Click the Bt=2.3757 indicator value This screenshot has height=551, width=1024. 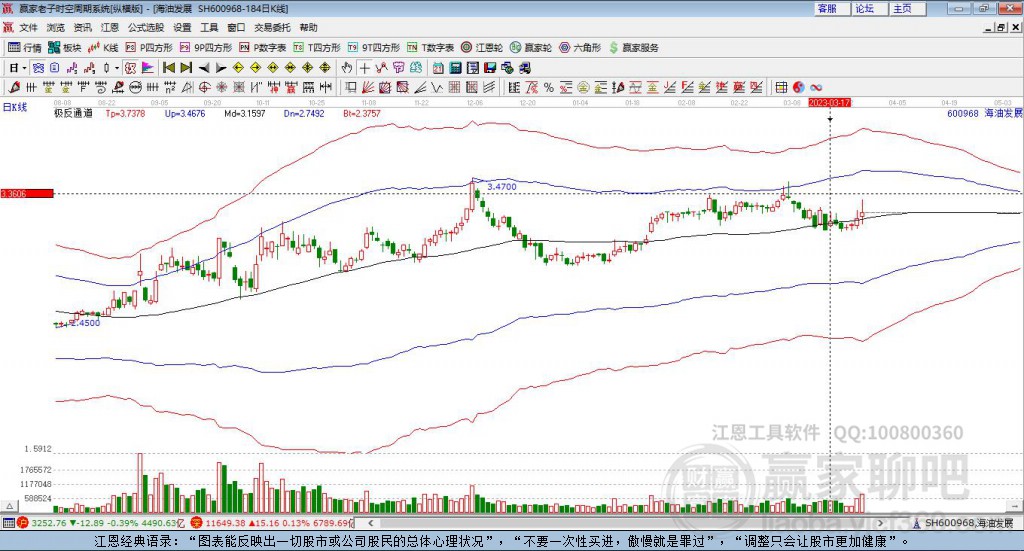[x=362, y=113]
